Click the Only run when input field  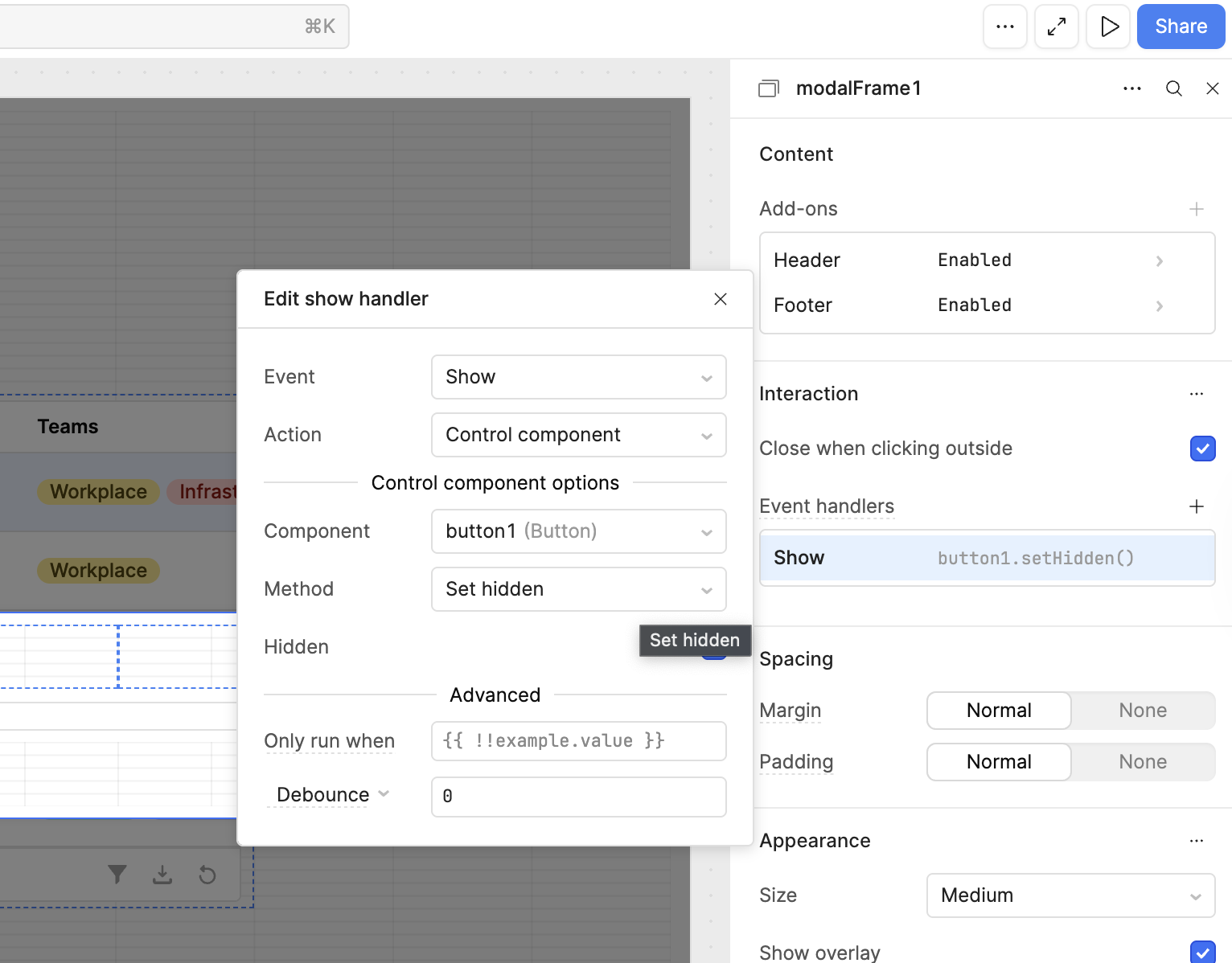578,741
